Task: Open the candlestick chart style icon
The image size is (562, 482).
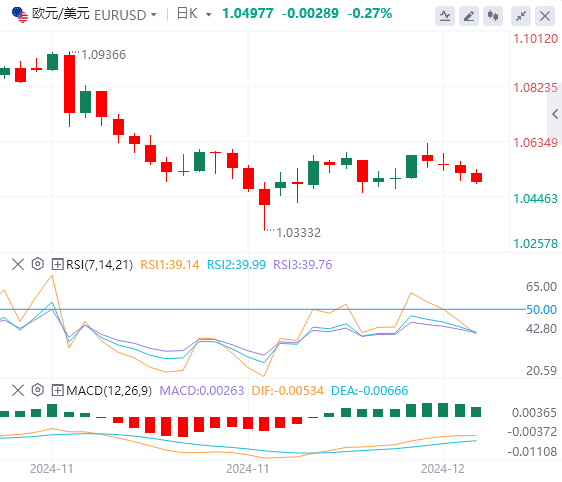Action: (493, 16)
